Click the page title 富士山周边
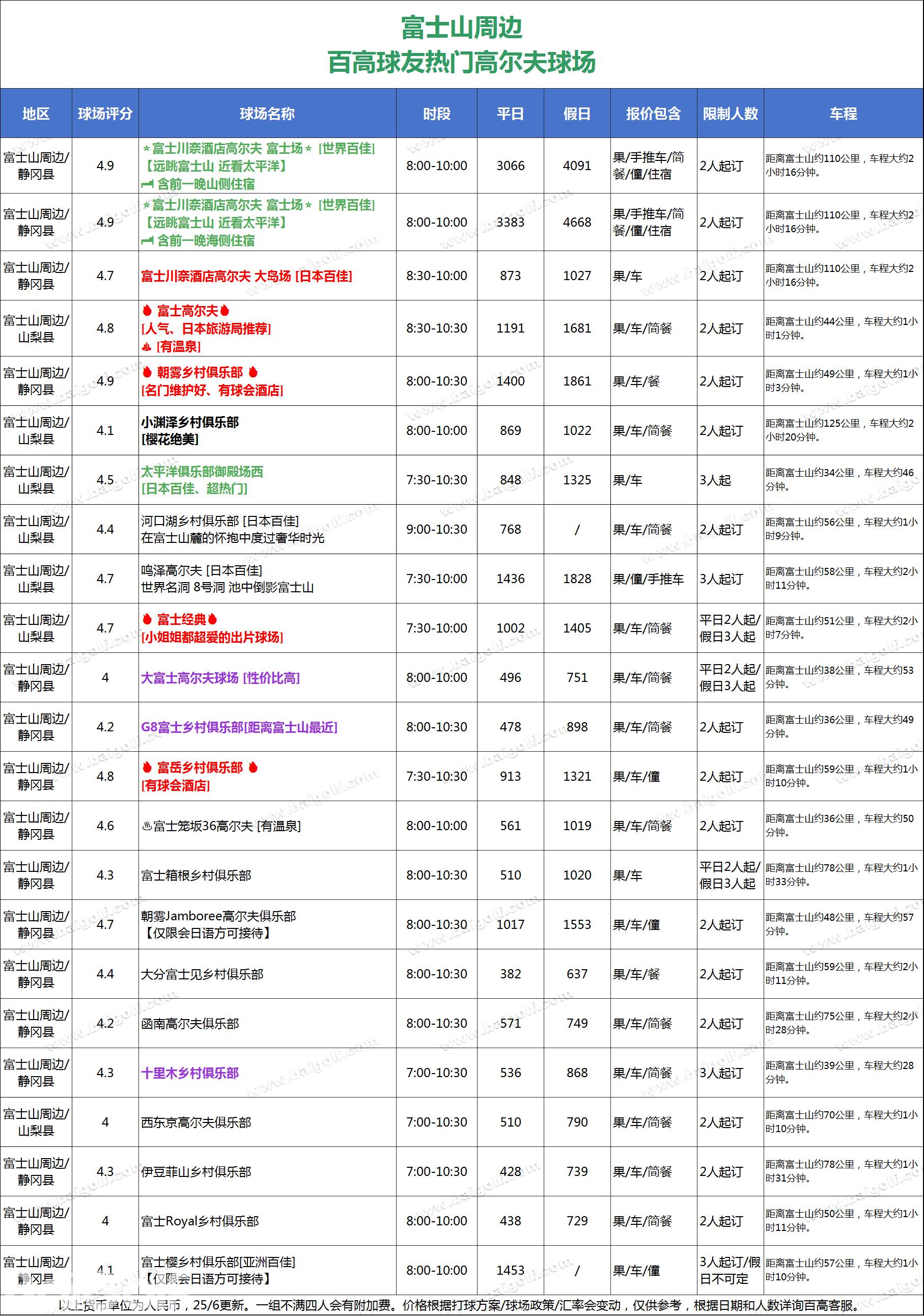924x1316 pixels. coord(462,28)
